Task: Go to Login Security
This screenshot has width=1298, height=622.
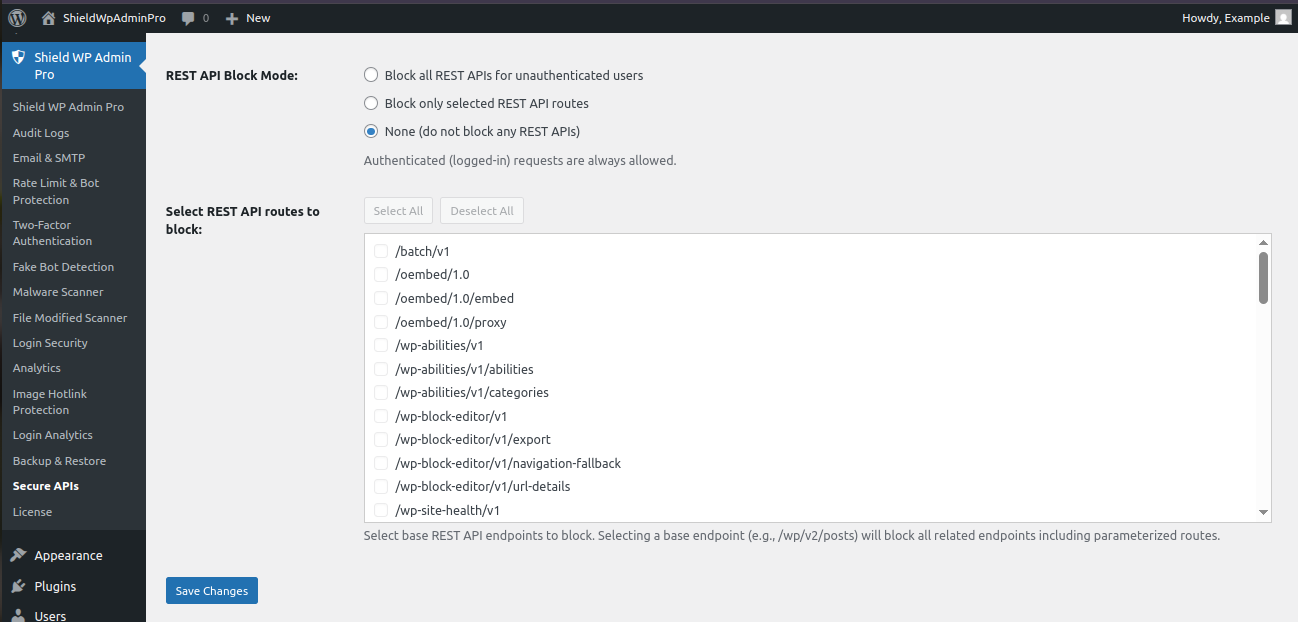Action: (x=50, y=343)
